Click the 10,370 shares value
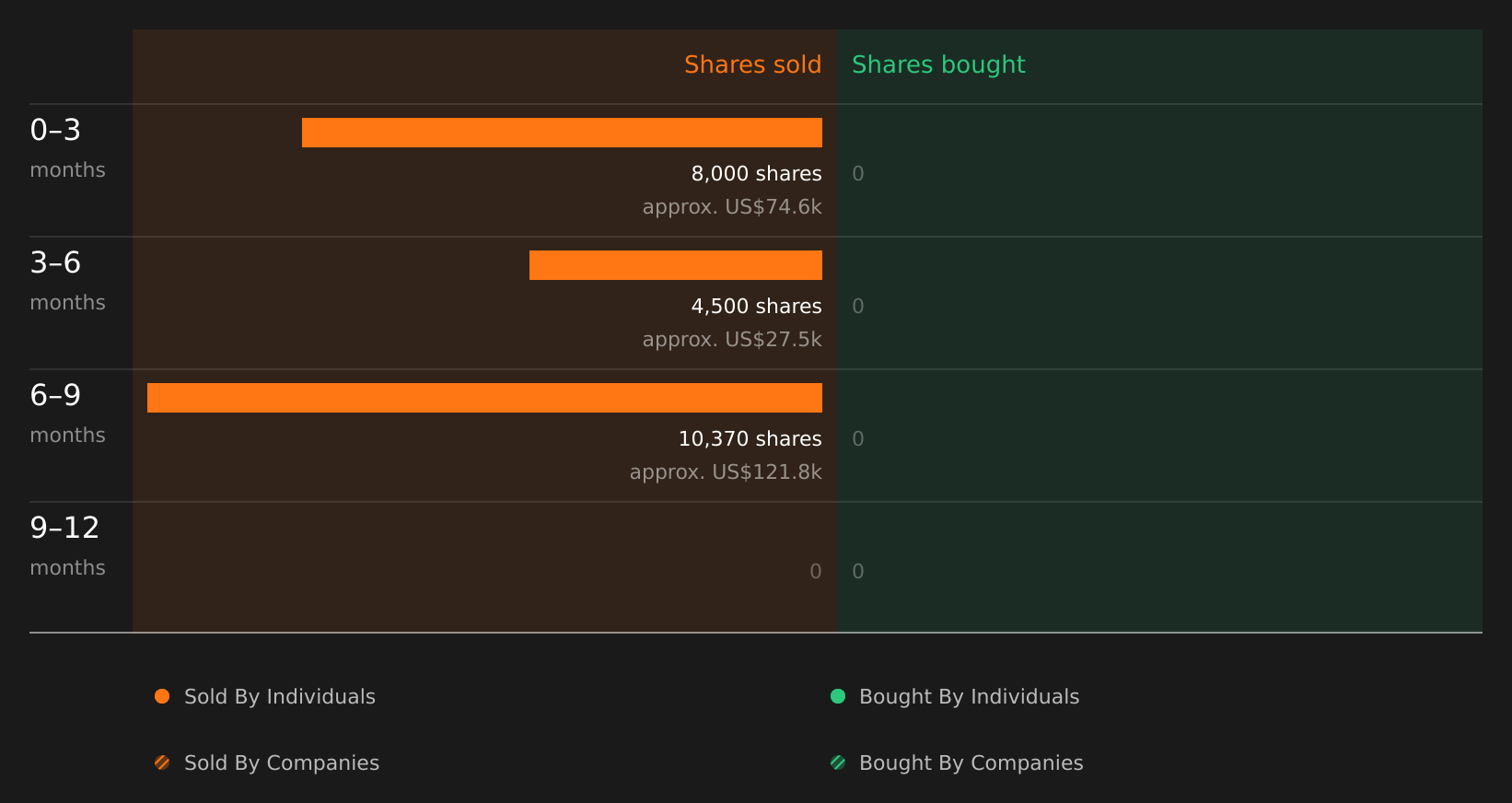Viewport: 1512px width, 803px height. (x=750, y=438)
